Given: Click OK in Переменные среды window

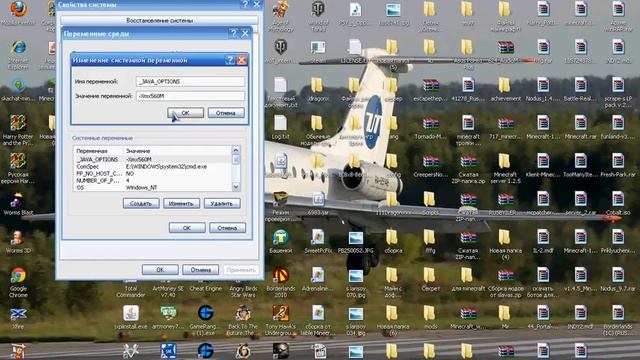Looking at the screenshot, I should point(187,228).
